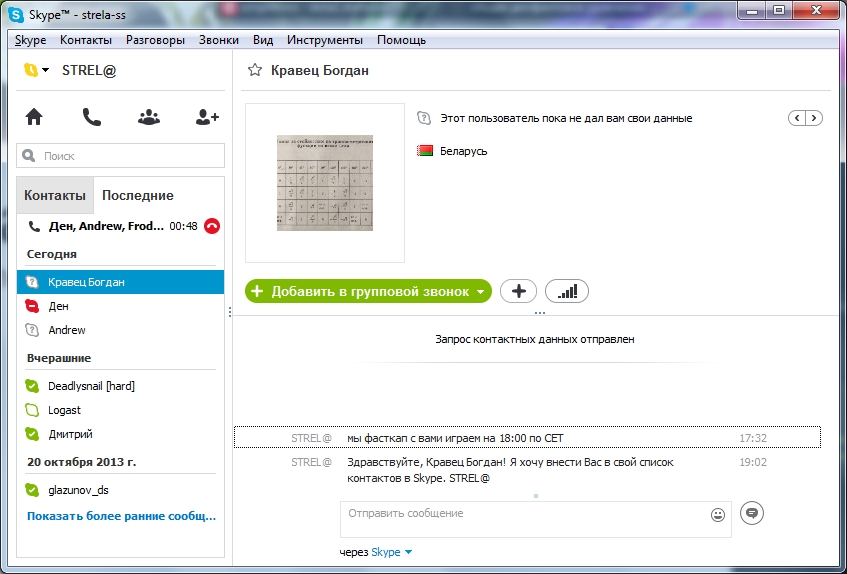Click the phone dial pad icon
This screenshot has width=847, height=574.
[91, 117]
